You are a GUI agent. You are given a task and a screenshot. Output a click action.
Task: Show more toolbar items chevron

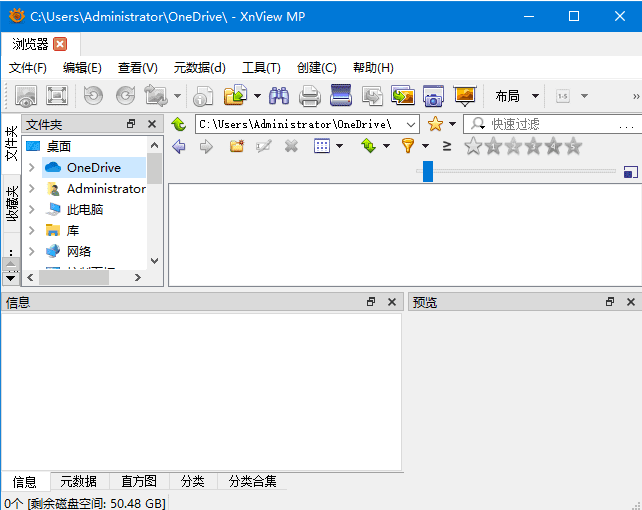click(x=635, y=96)
